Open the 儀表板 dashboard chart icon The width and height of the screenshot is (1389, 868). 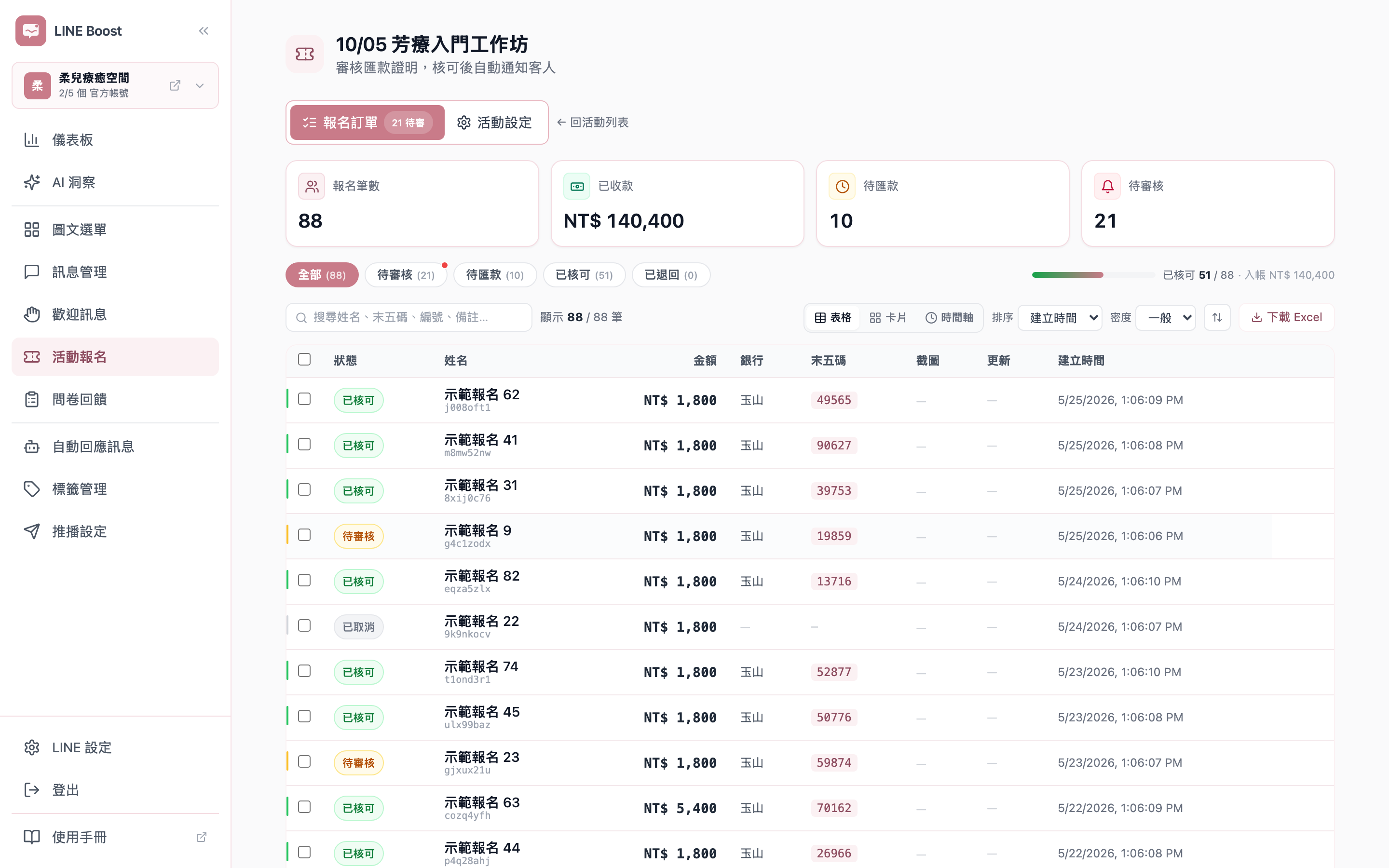31,139
